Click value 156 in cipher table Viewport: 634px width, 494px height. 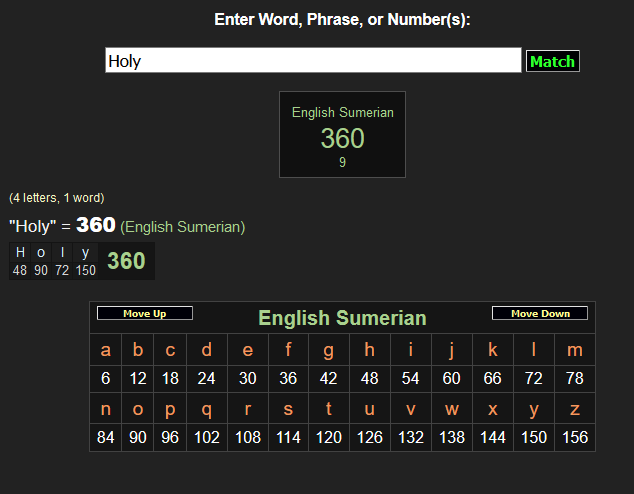coord(575,437)
